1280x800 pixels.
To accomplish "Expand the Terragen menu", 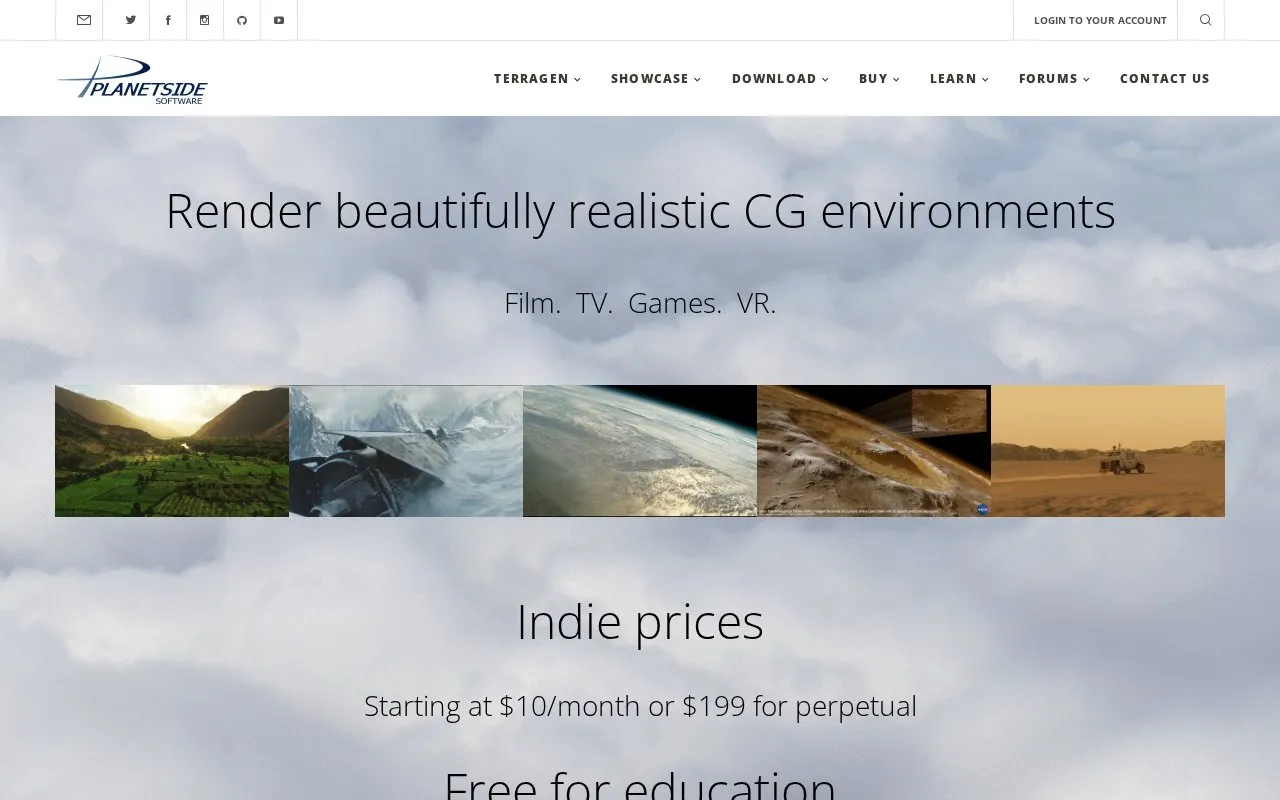I will click(537, 78).
